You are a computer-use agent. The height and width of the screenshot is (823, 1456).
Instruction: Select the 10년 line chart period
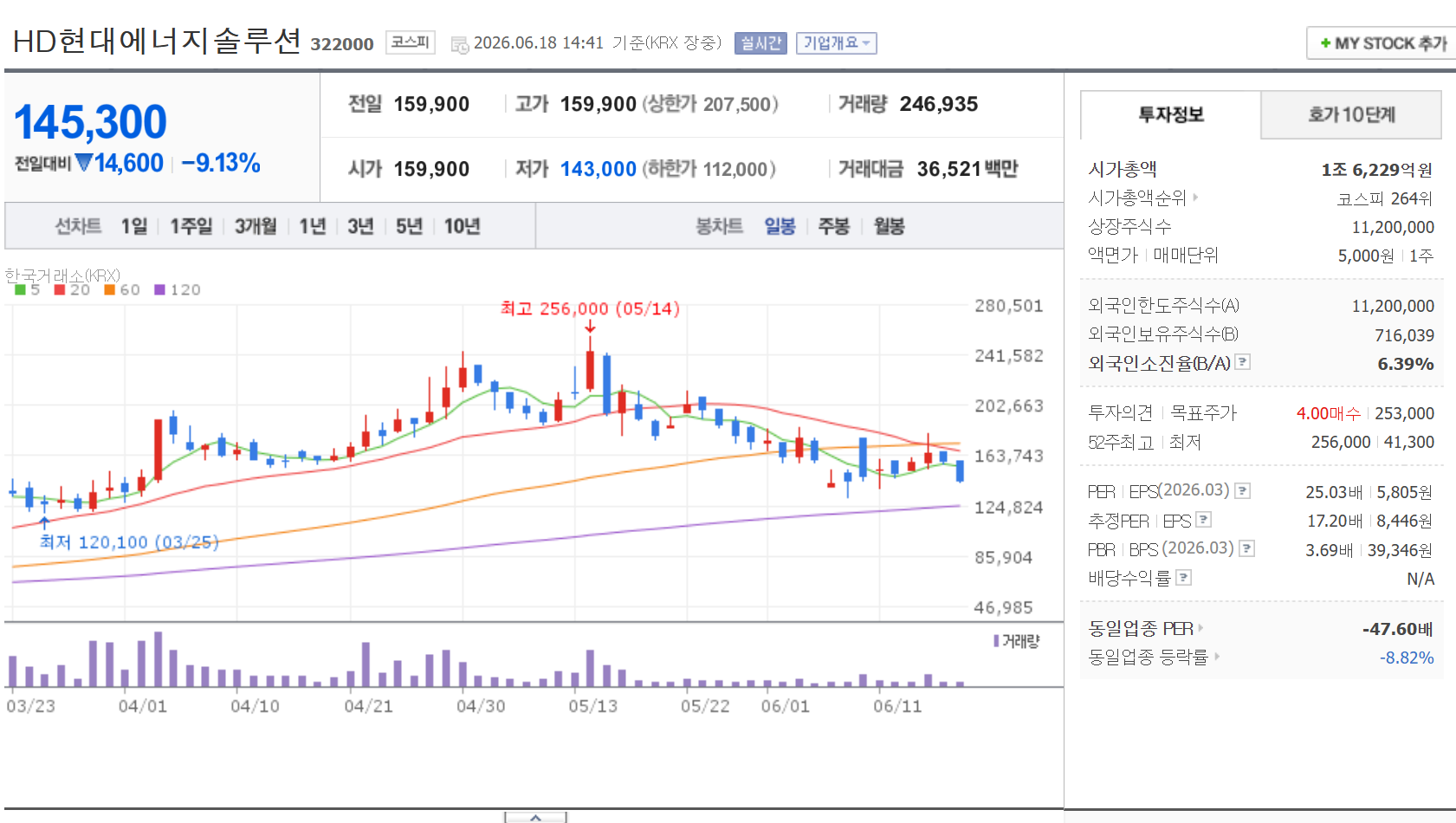[x=462, y=226]
